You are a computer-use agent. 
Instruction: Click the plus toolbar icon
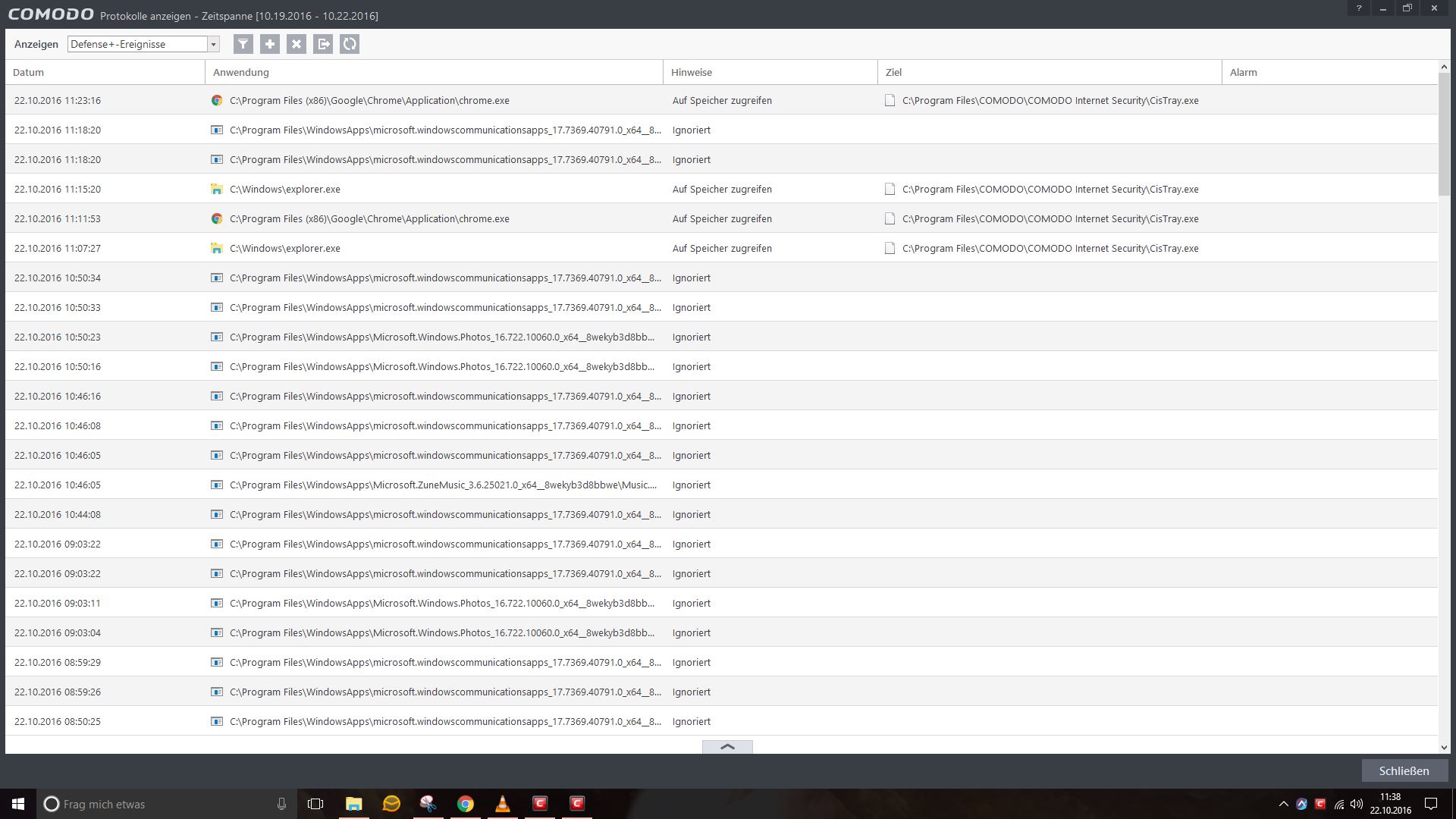pos(269,44)
